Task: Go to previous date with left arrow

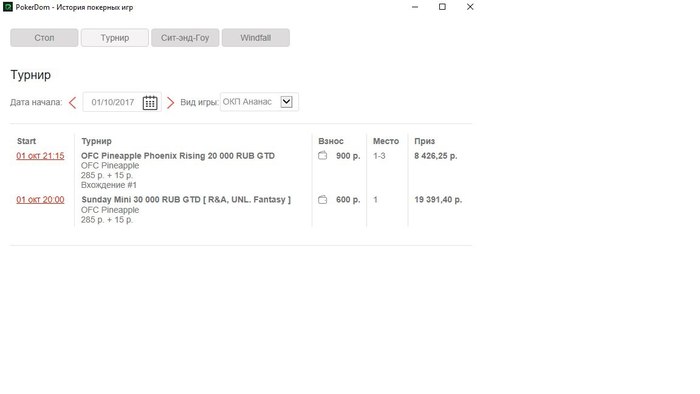Action: (73, 103)
